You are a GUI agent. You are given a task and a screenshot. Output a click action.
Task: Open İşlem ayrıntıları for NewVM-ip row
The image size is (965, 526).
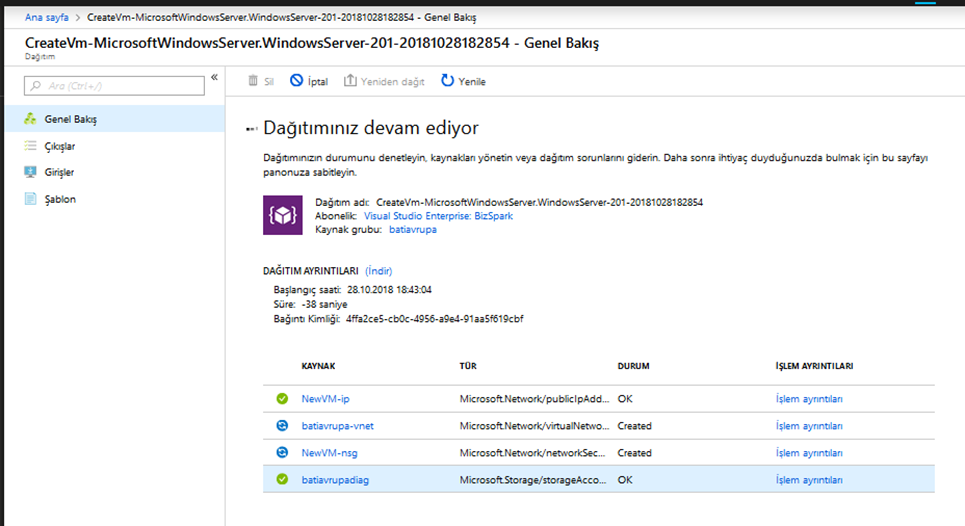click(809, 399)
